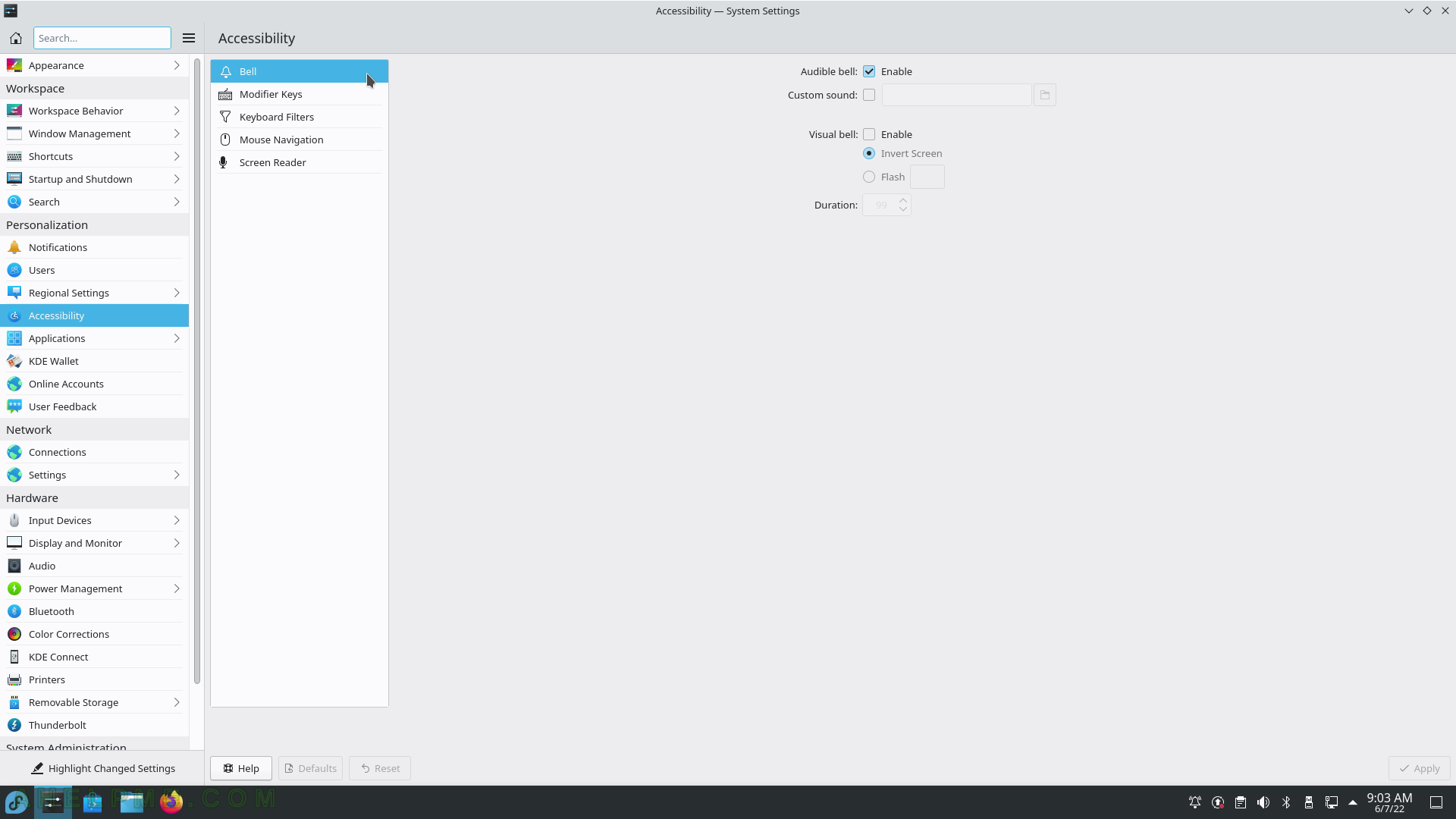This screenshot has width=1456, height=819.
Task: Click the Apply button
Action: (1420, 768)
